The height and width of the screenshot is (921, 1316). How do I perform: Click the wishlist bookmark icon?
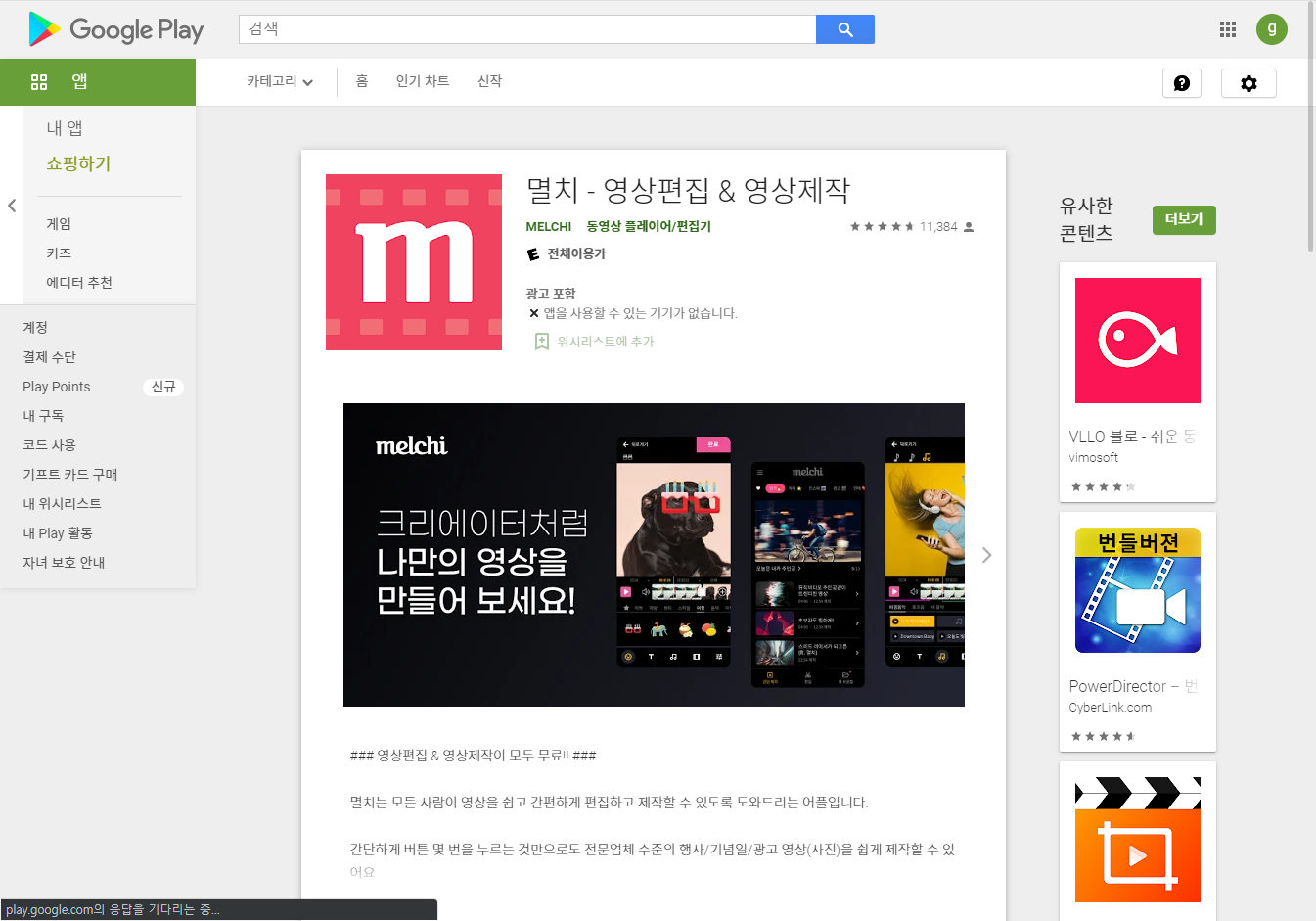[x=541, y=342]
